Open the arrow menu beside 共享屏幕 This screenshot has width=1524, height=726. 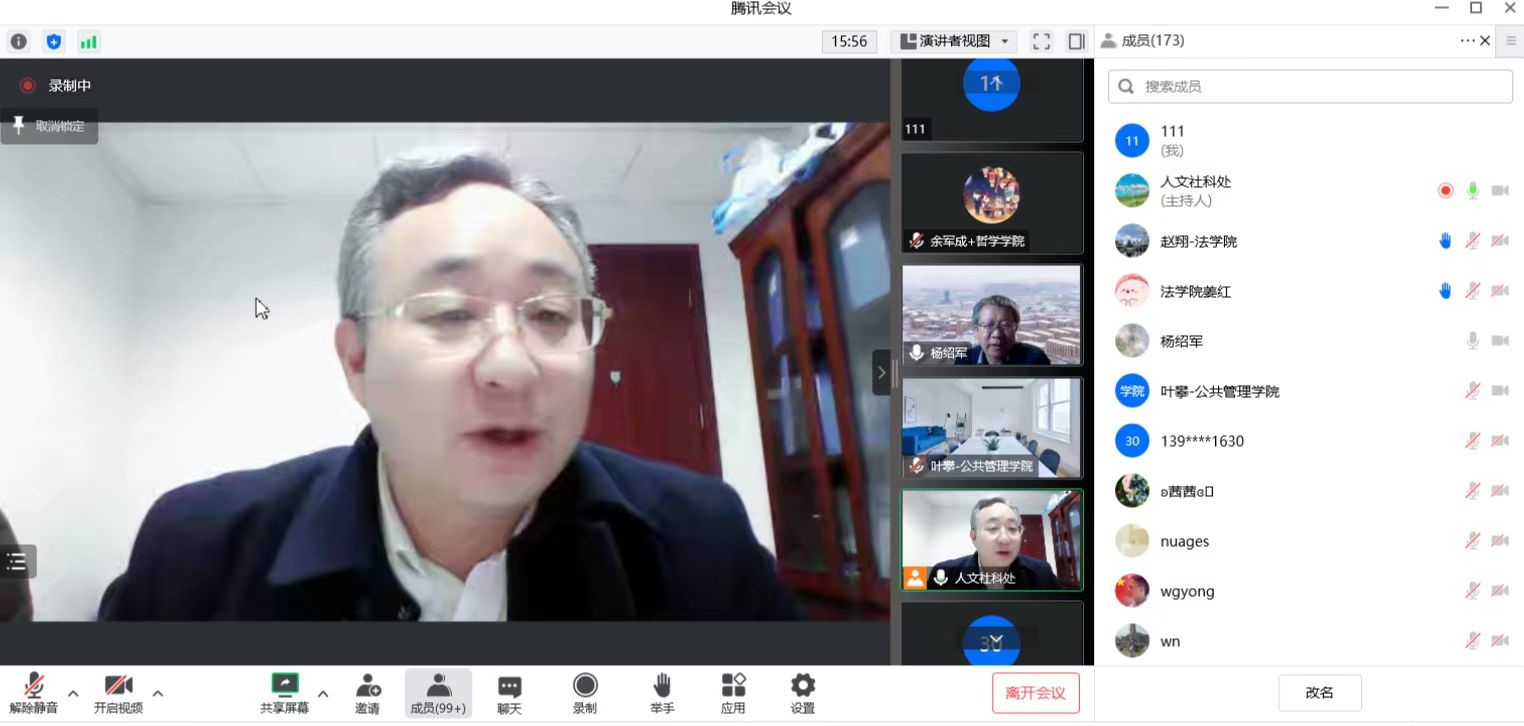click(x=323, y=692)
